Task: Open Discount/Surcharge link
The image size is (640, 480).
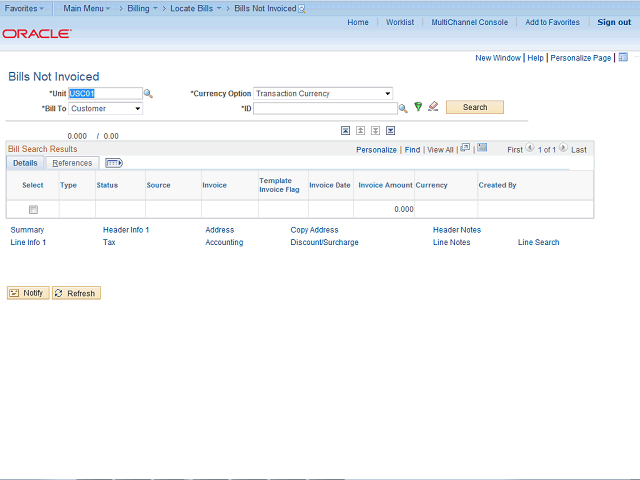Action: [324, 242]
